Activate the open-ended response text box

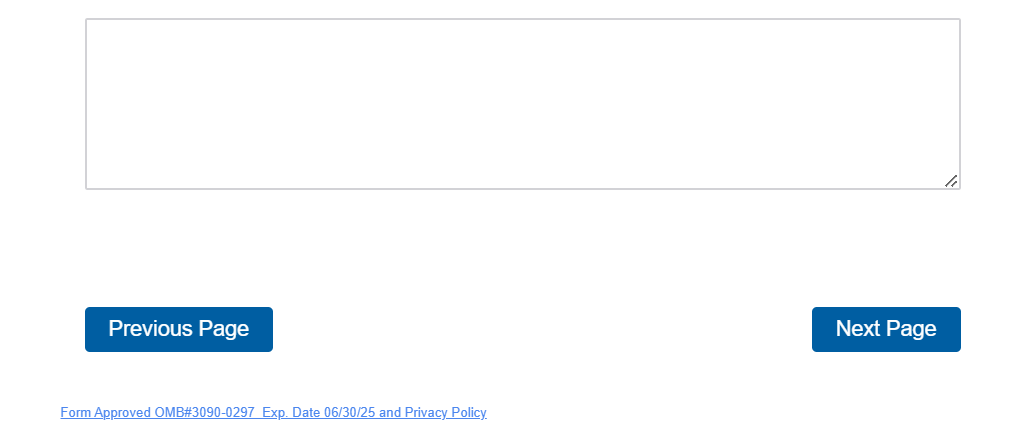click(522, 103)
